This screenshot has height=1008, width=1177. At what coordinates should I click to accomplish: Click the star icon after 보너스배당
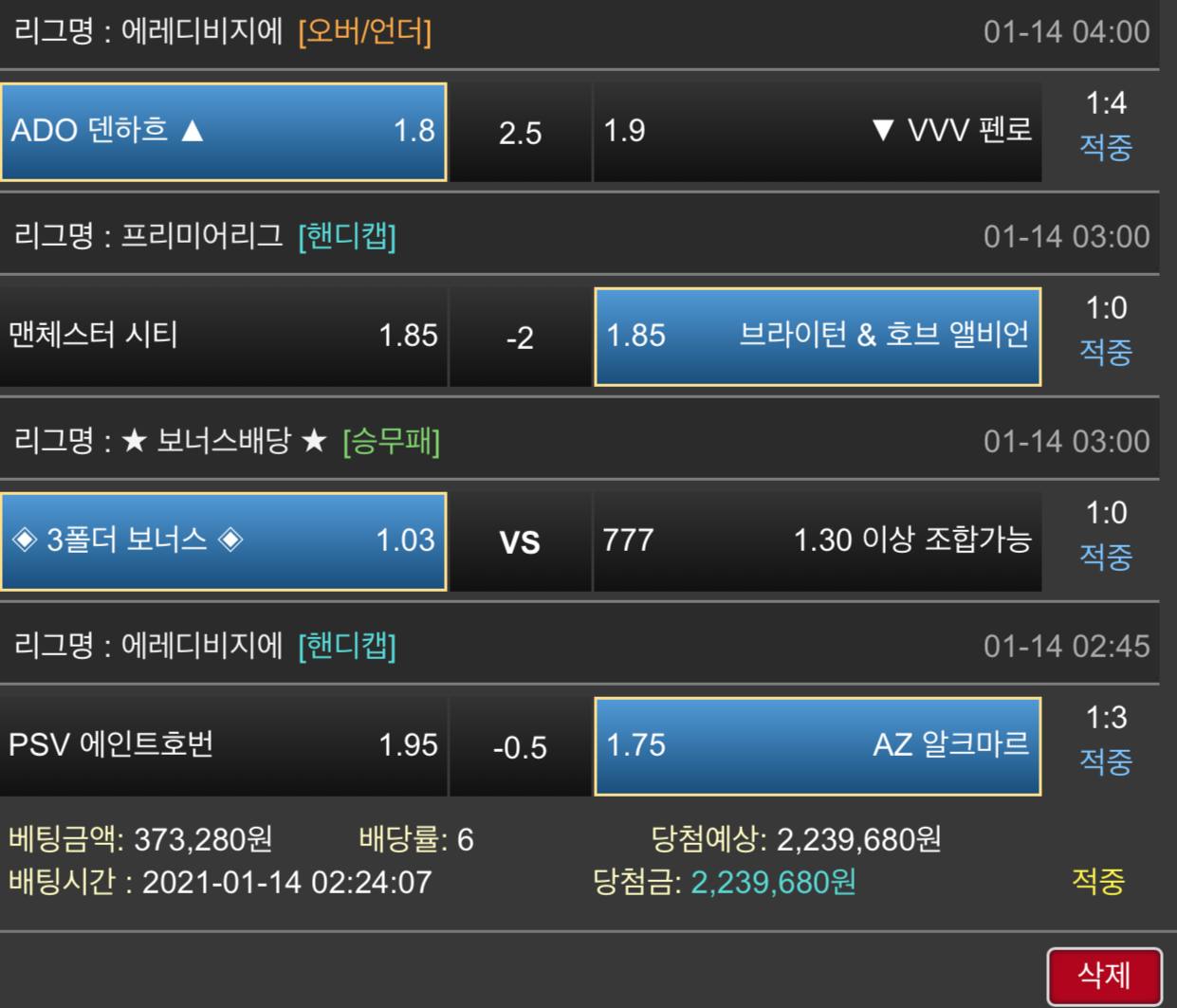tap(313, 442)
